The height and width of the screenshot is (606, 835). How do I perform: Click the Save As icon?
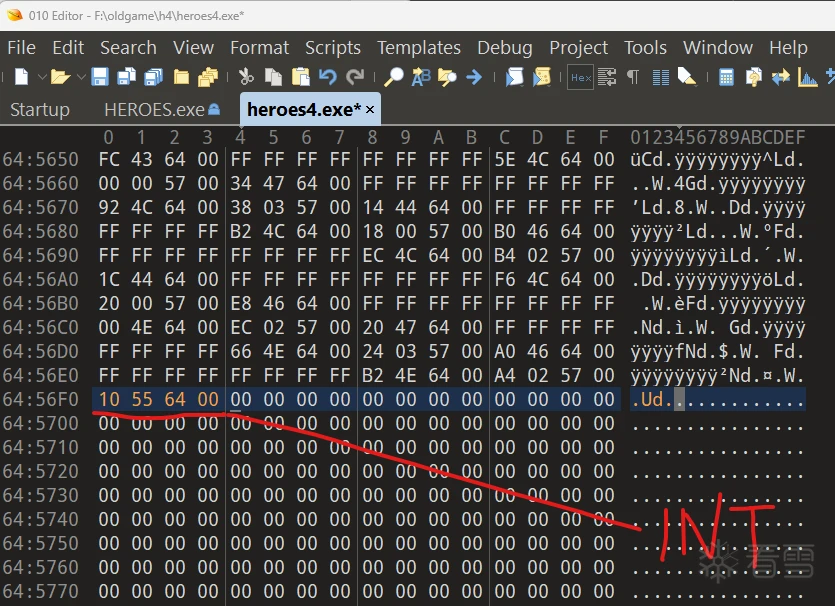pyautogui.click(x=127, y=77)
